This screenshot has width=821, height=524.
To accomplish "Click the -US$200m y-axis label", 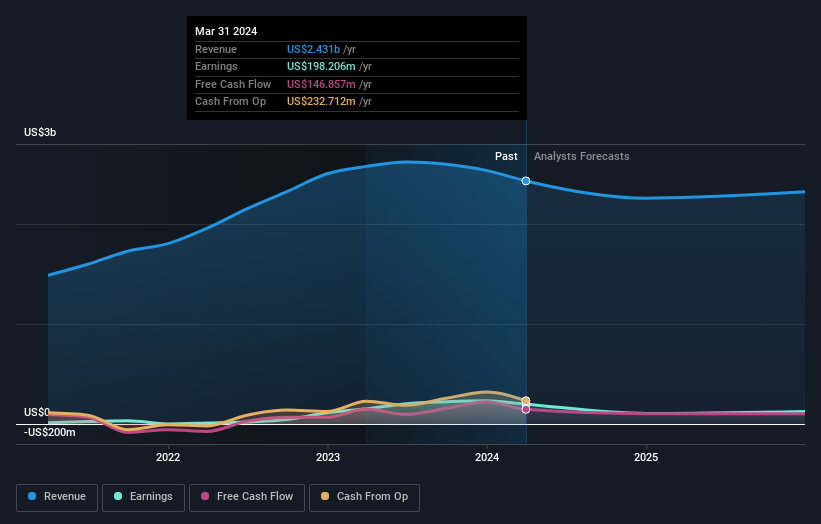I will tap(50, 432).
